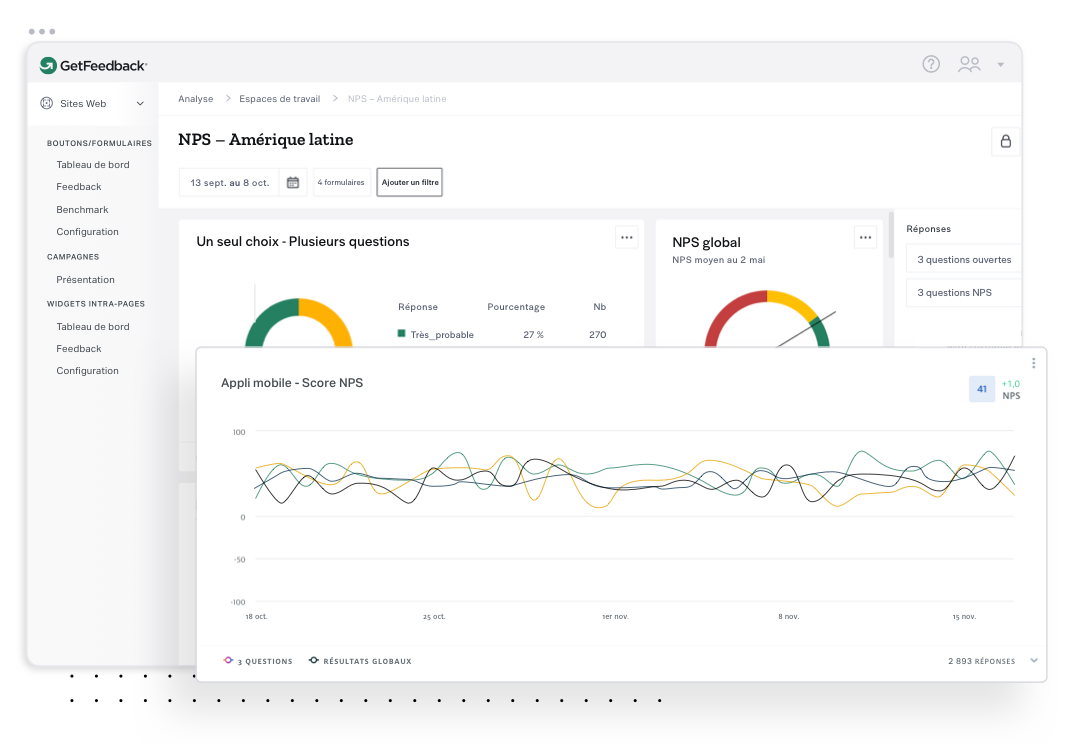Click the user accounts icon

pos(969,64)
